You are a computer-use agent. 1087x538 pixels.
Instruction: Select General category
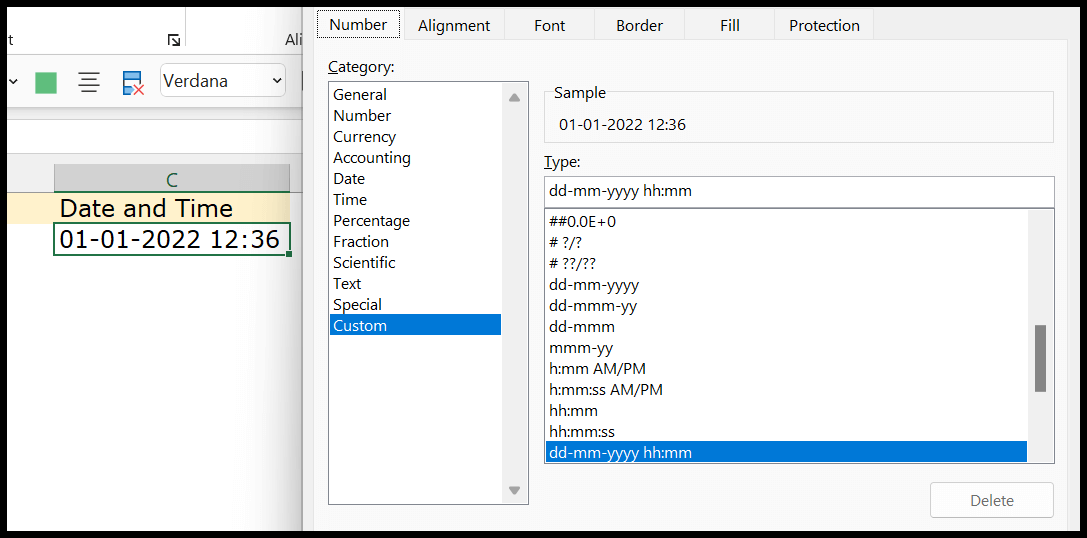[x=415, y=94]
